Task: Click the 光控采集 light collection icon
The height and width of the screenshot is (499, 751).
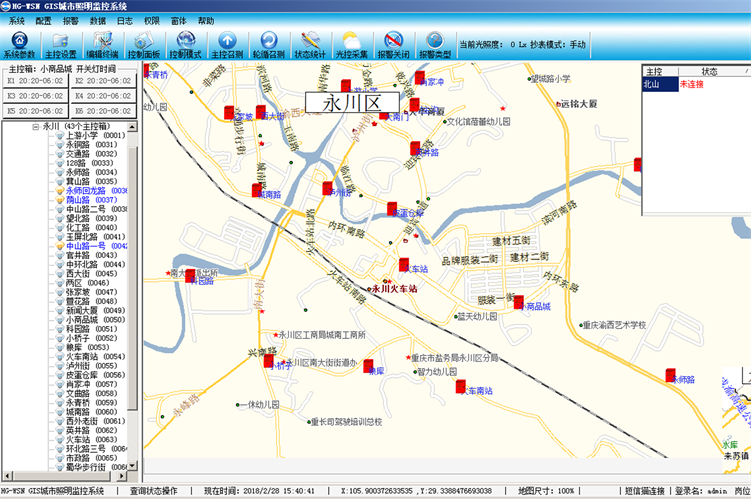Action: coord(351,44)
